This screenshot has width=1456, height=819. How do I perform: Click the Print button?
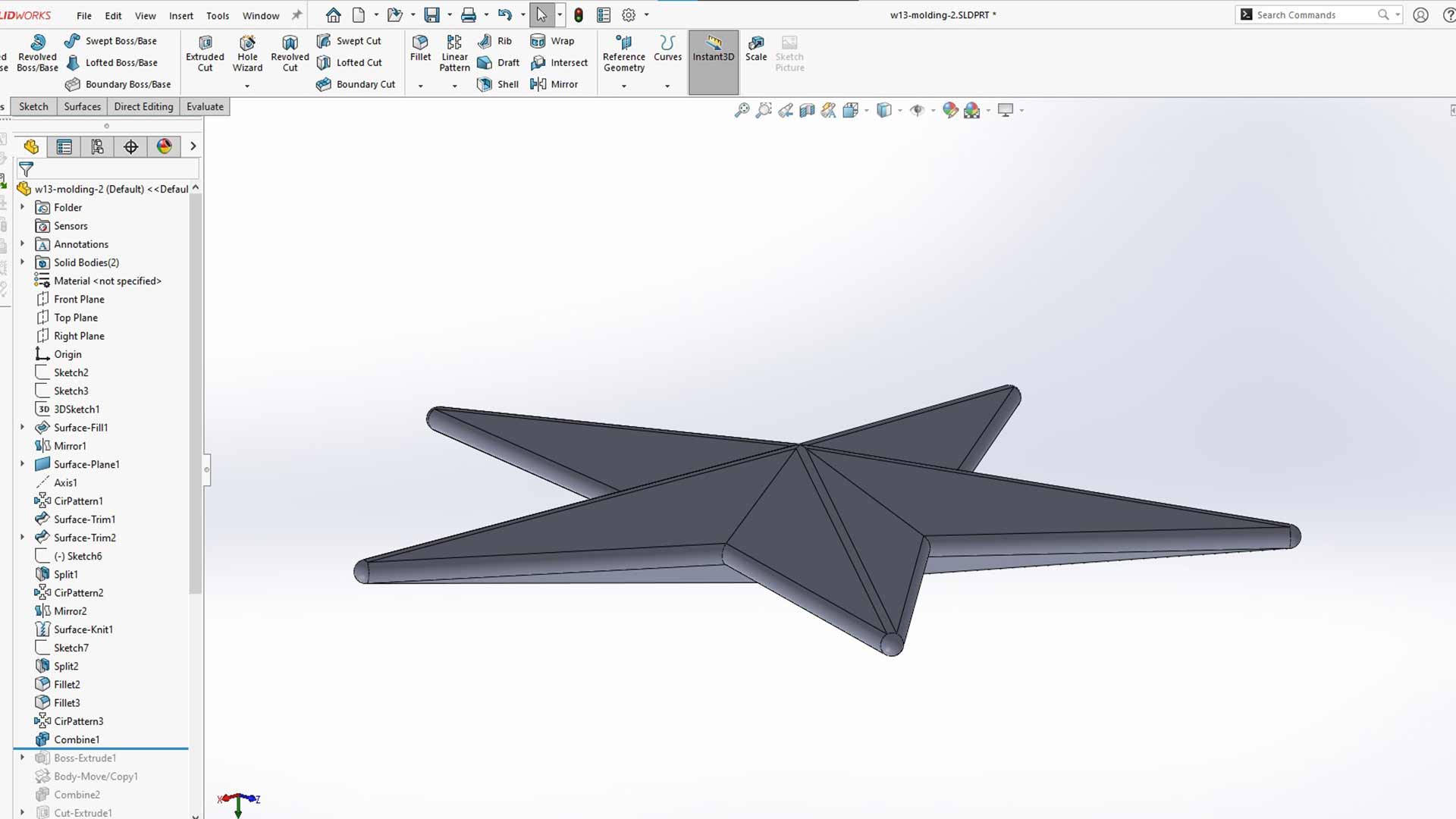(x=469, y=15)
